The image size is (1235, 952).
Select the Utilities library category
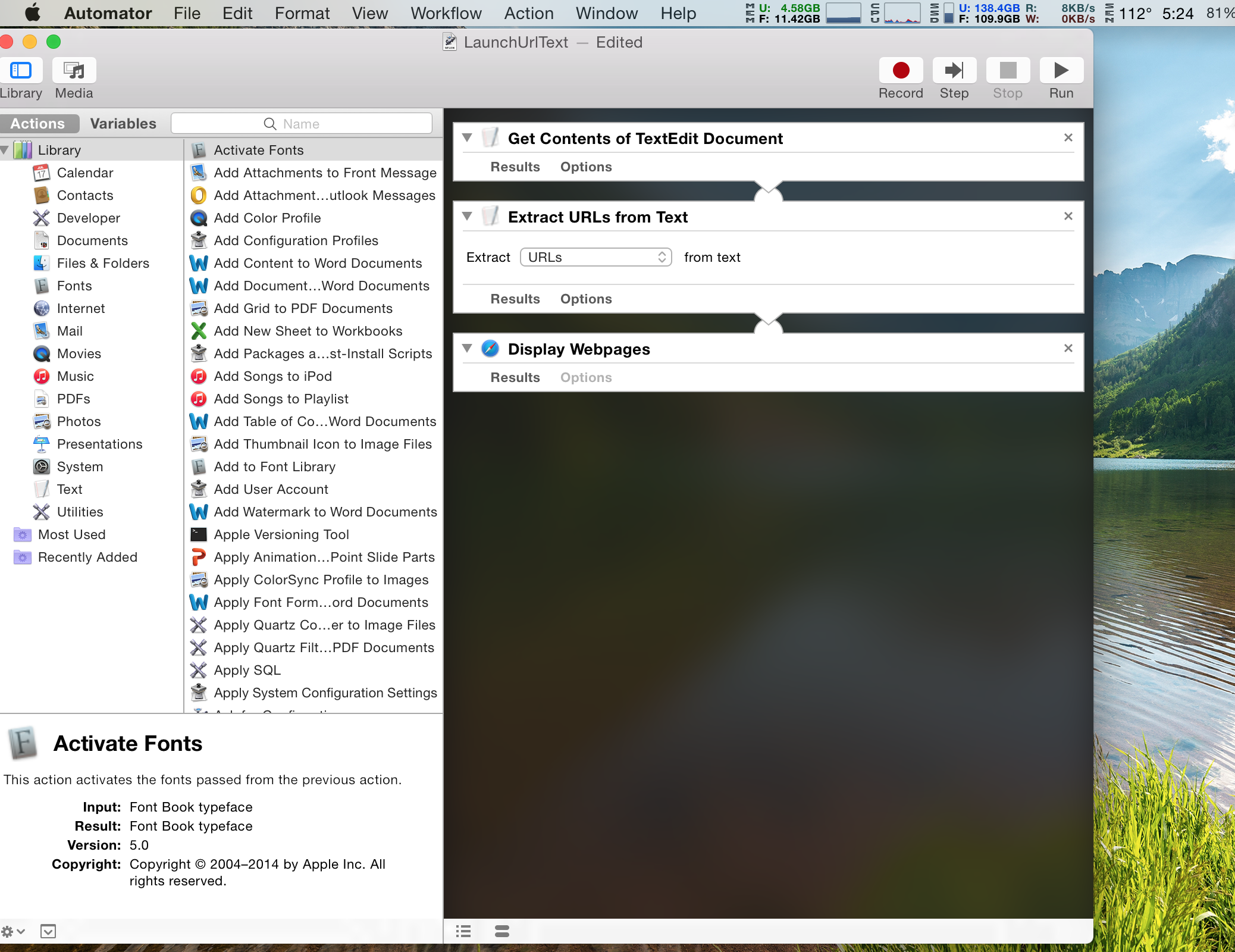(x=80, y=512)
